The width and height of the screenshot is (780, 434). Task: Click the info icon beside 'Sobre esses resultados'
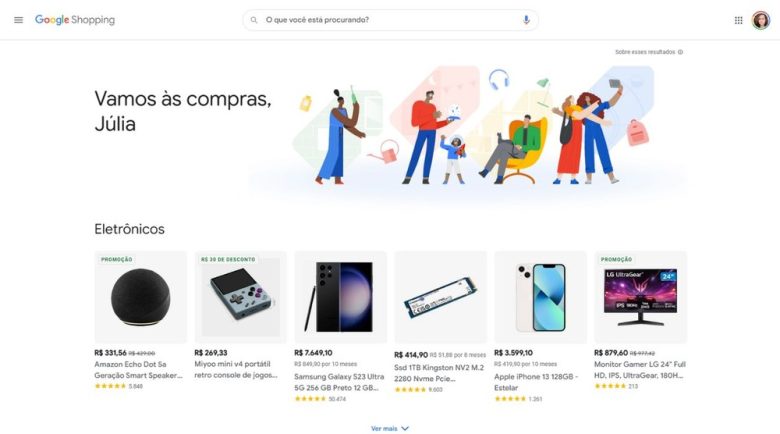point(681,52)
